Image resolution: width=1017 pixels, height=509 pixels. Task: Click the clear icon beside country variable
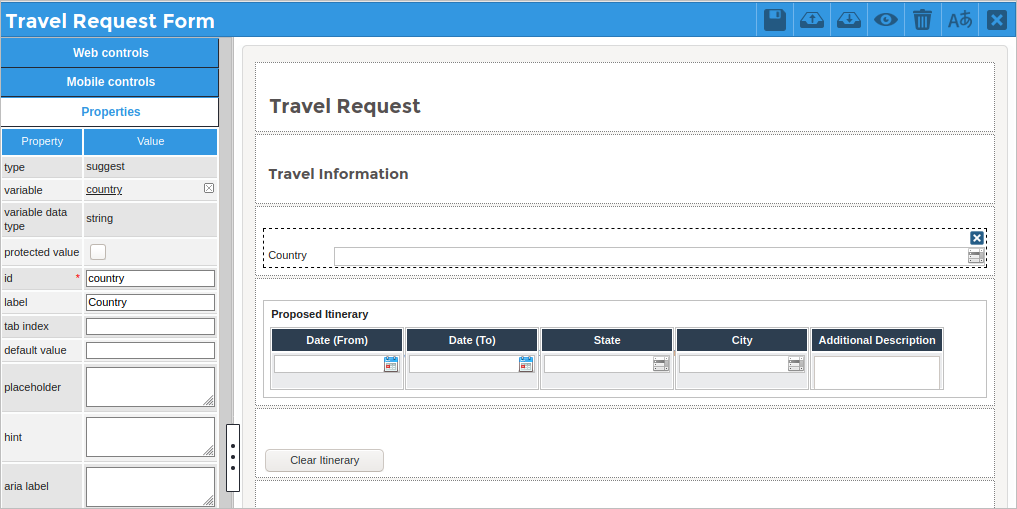click(x=209, y=188)
